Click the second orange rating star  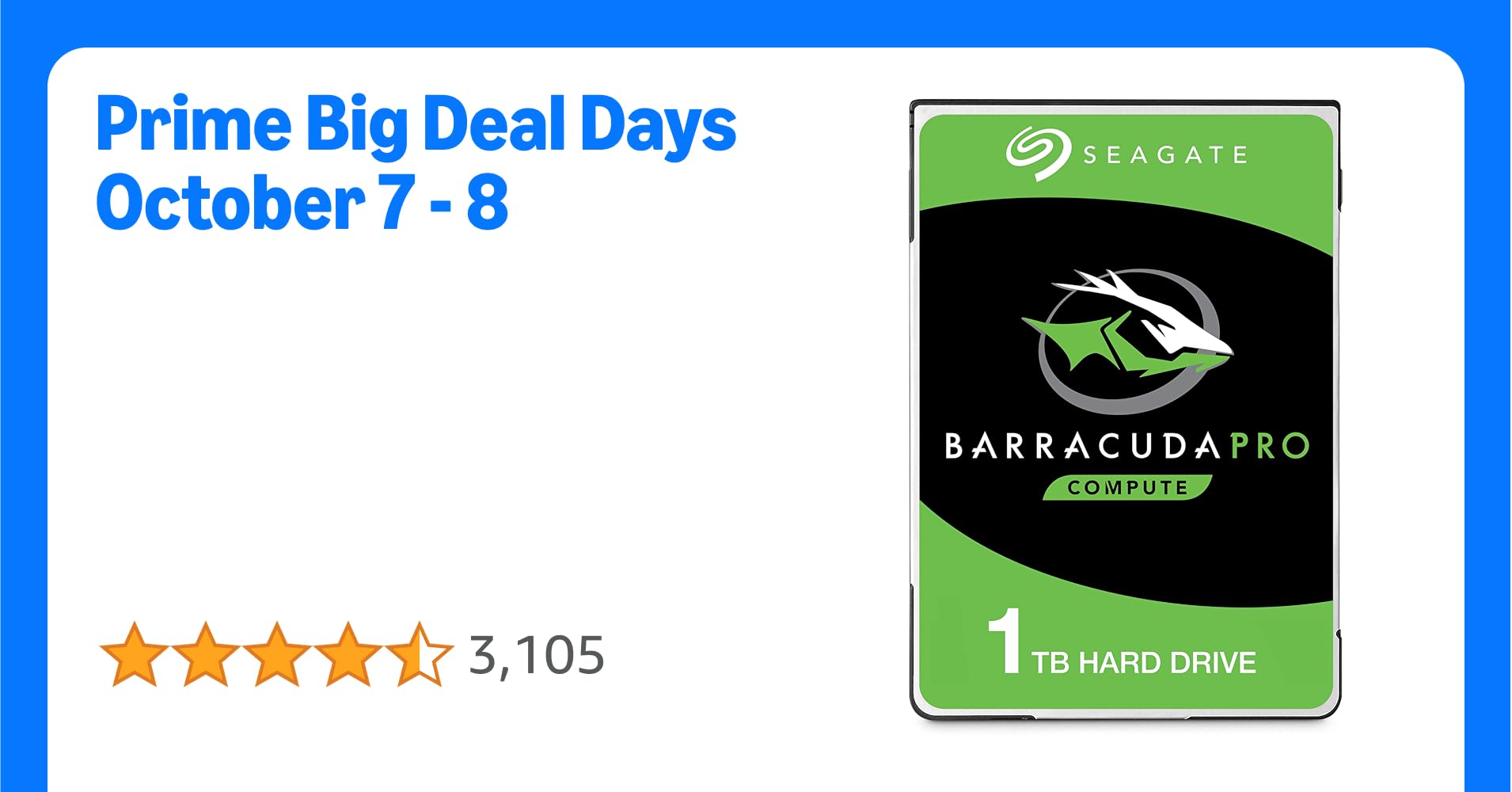point(205,654)
